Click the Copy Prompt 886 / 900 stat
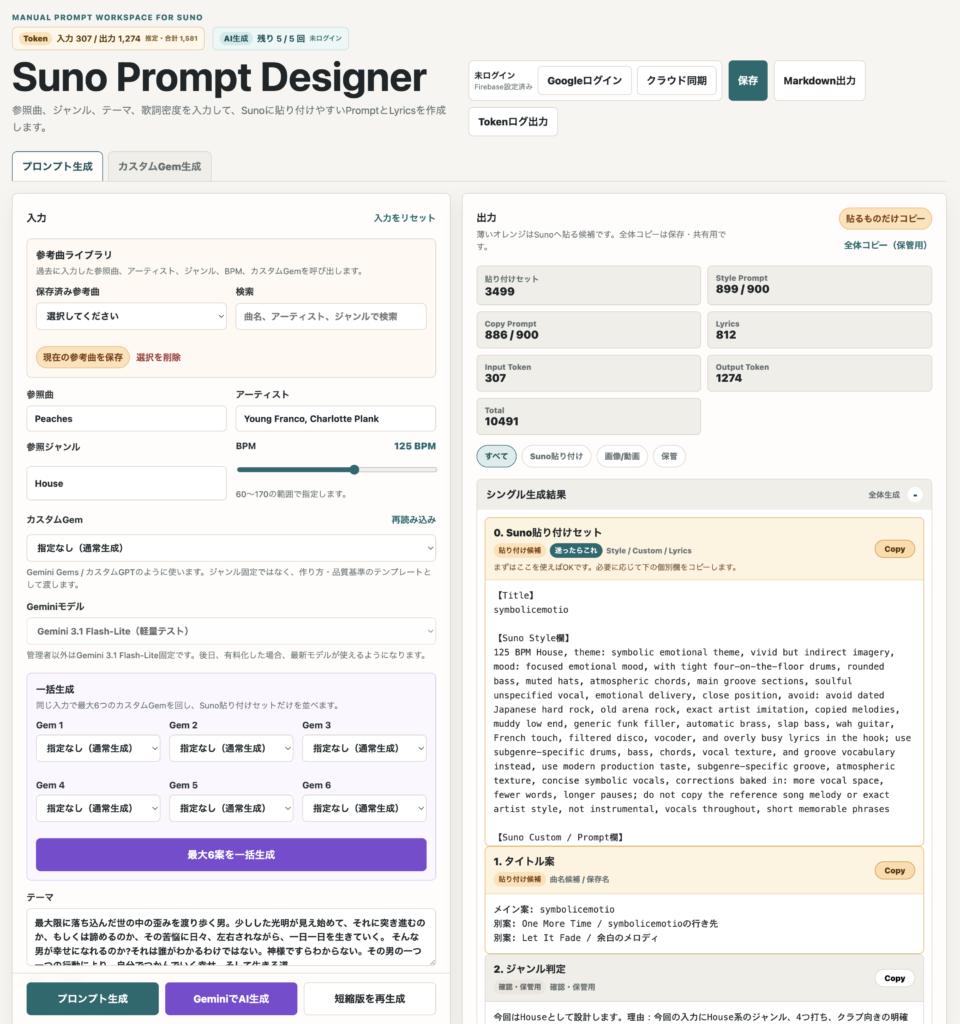 (x=588, y=330)
